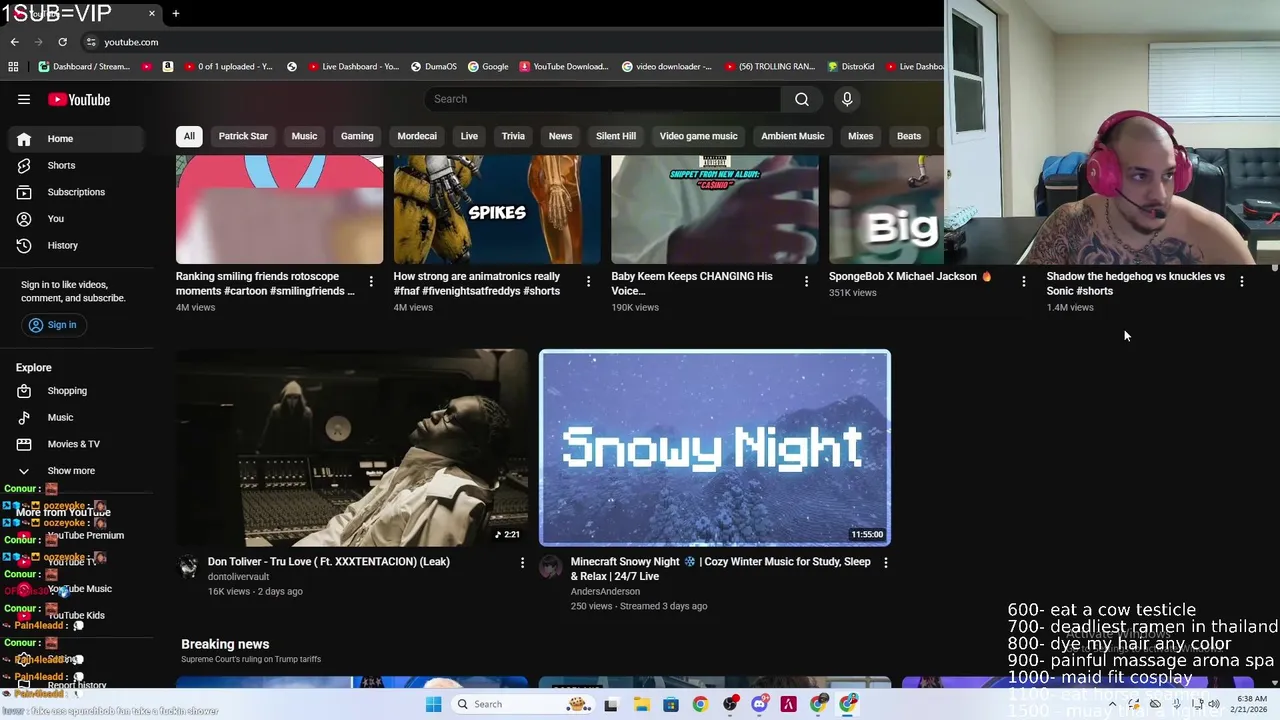The width and height of the screenshot is (1280, 720).
Task: Open the dontolivervault channel name
Action: (238, 577)
